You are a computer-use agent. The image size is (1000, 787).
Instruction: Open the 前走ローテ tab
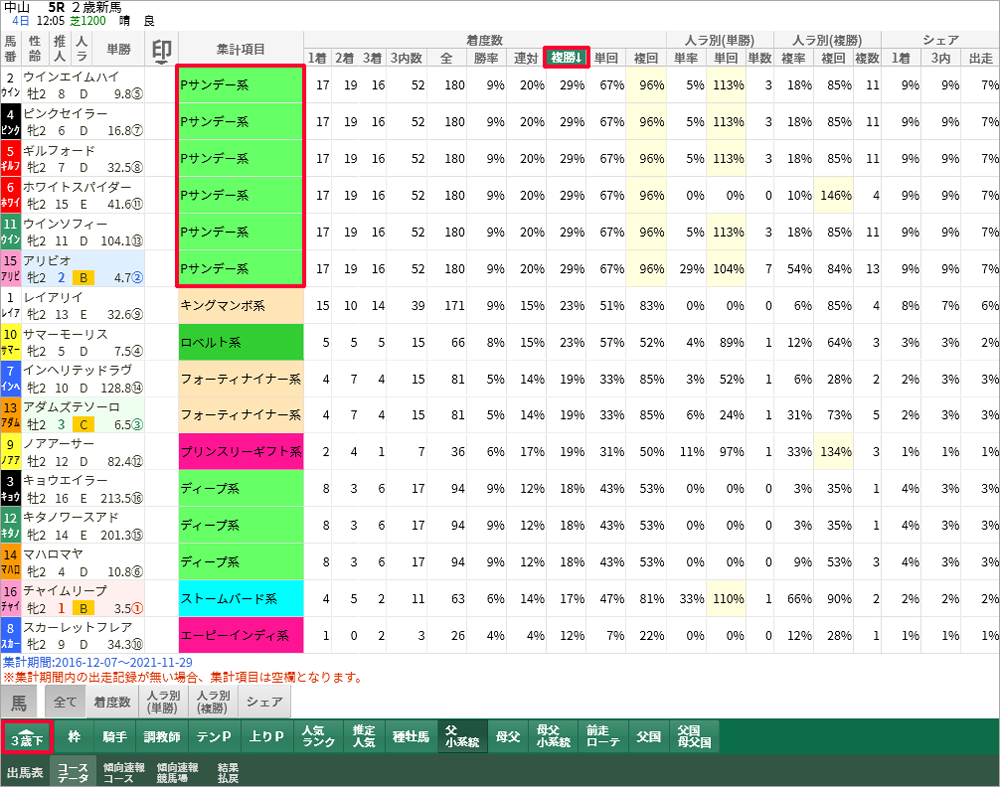pyautogui.click(x=603, y=737)
